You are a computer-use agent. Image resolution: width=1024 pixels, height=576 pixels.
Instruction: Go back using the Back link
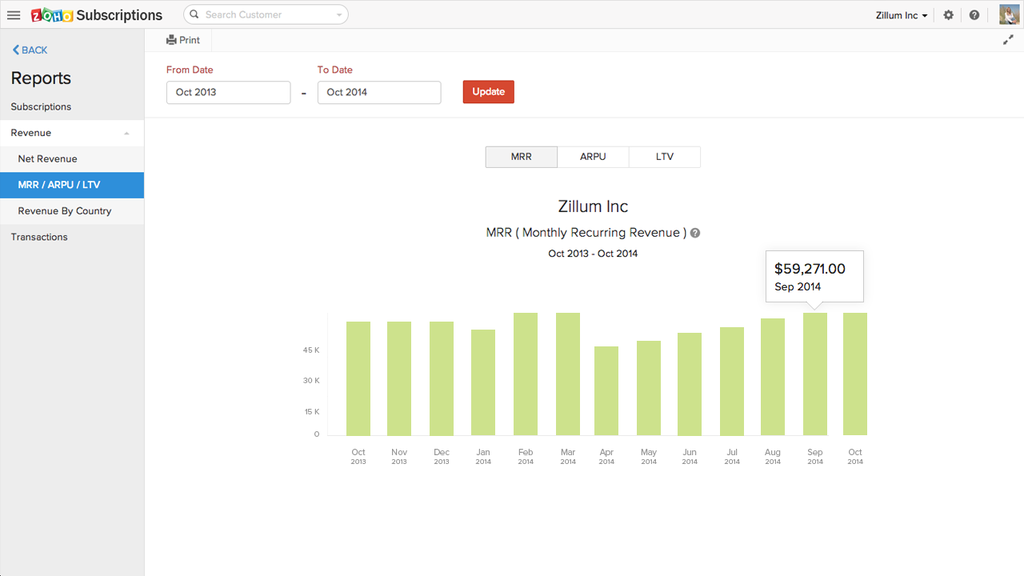(29, 49)
